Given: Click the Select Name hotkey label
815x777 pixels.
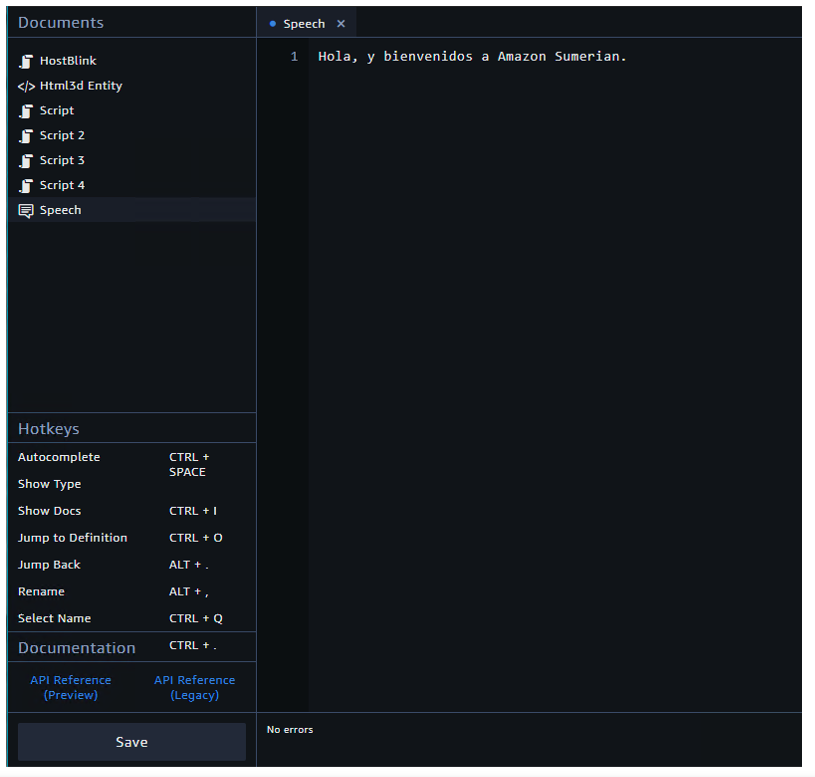Looking at the screenshot, I should [x=54, y=618].
